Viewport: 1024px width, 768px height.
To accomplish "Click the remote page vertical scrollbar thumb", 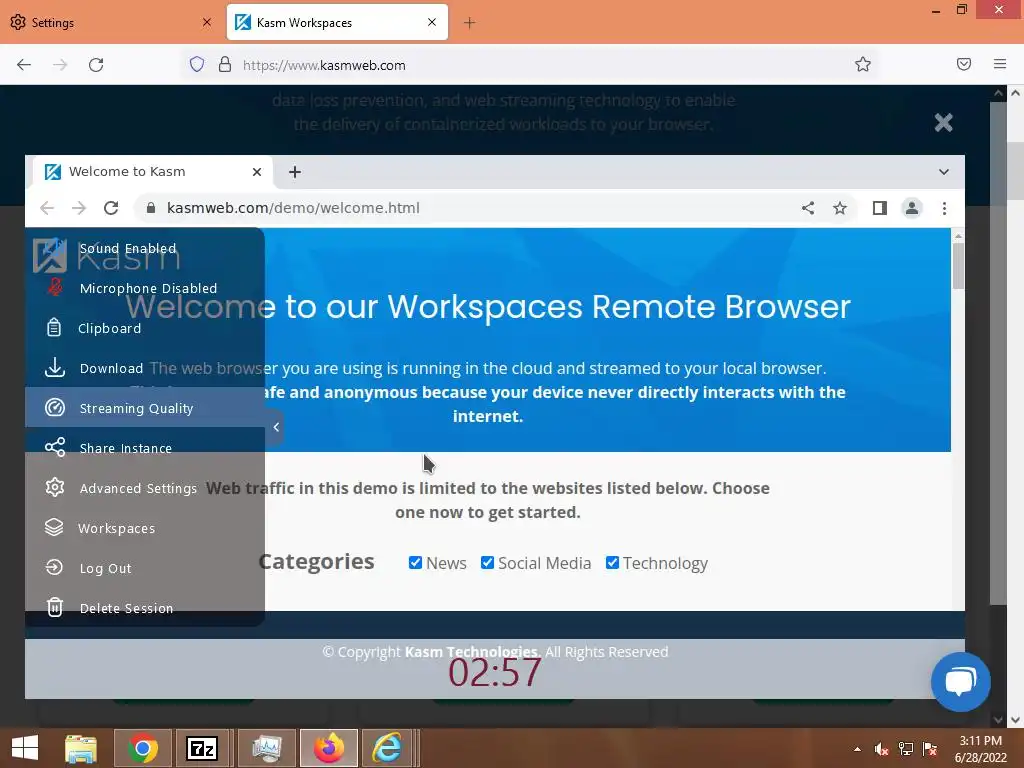I will point(958,264).
